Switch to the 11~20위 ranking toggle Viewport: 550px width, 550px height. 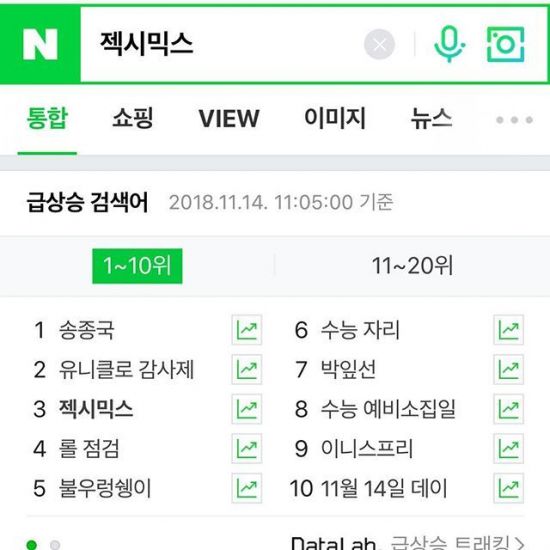[x=412, y=266]
